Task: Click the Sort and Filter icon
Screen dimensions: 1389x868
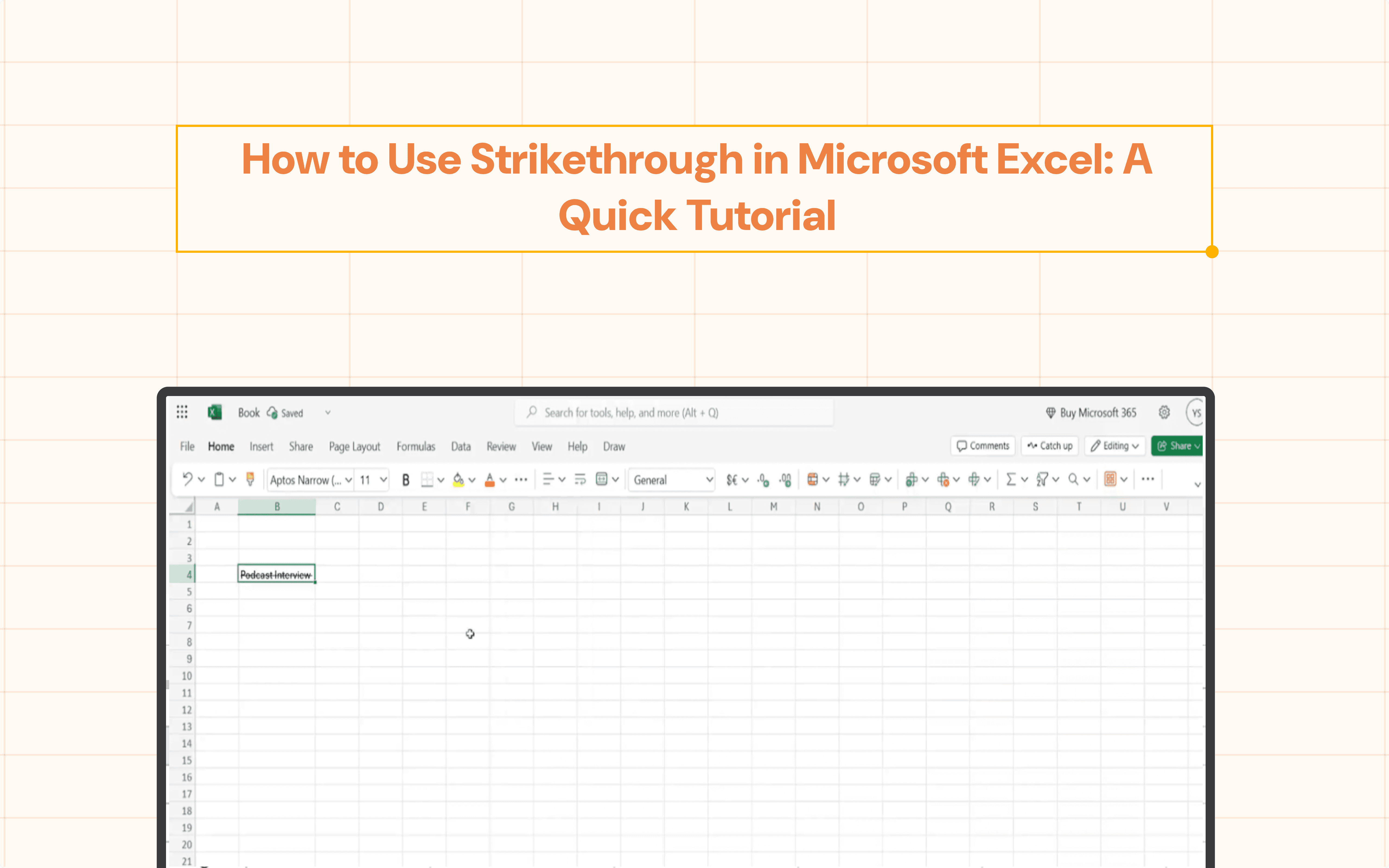Action: 1042,479
